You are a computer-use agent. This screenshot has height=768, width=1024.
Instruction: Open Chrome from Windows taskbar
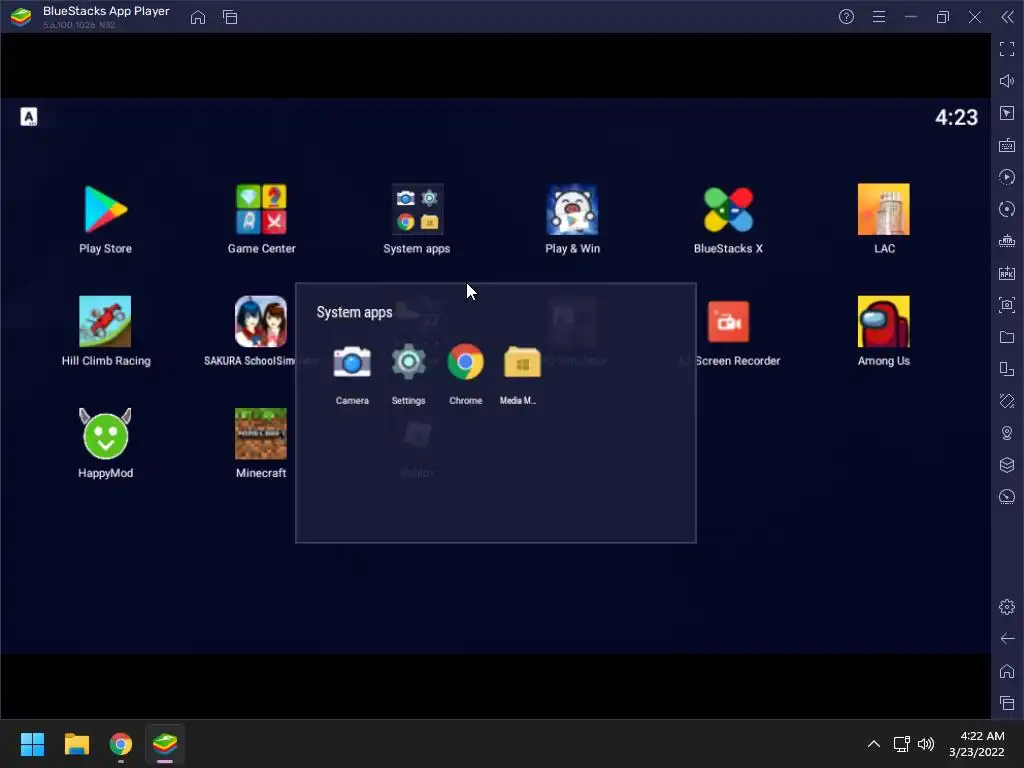tap(121, 744)
